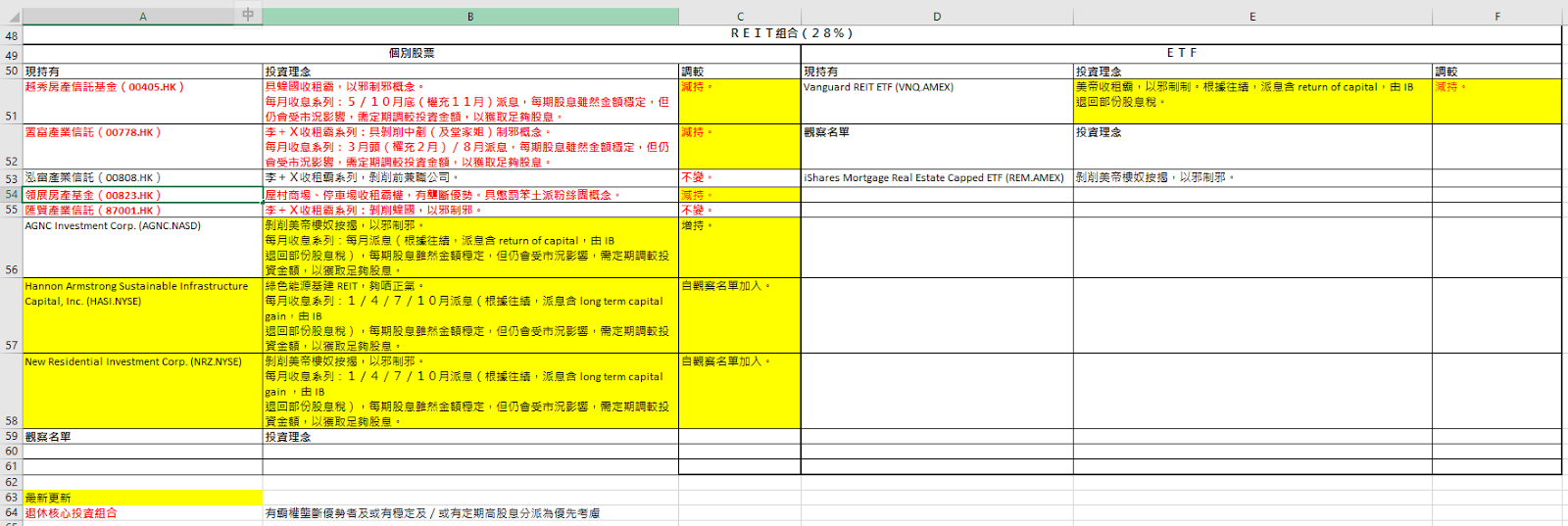The width and height of the screenshot is (1568, 526).
Task: Click '減持。' in column F for Vanguard
Action: click(1497, 102)
